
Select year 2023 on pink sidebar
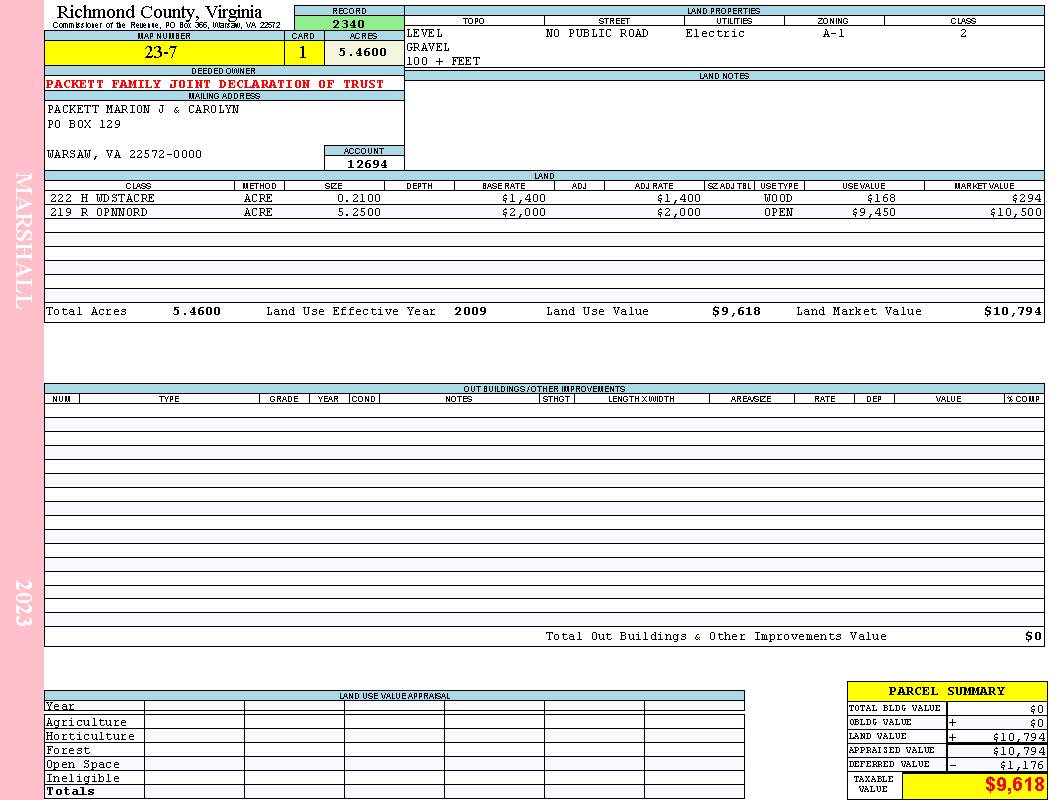[23, 603]
